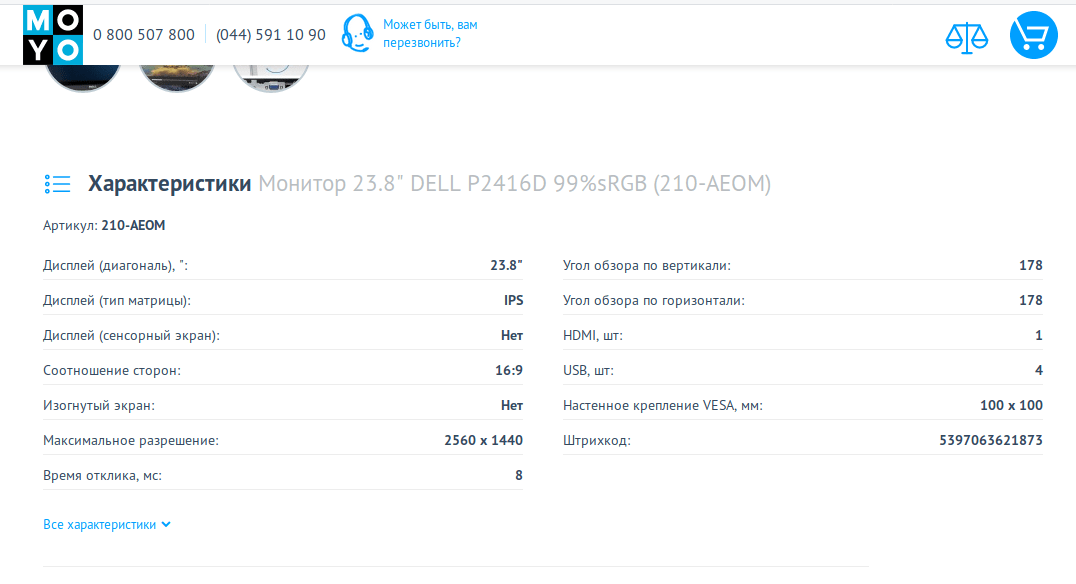Request a call back via 'Может быть, вам перезвонить?'
This screenshot has width=1076, height=584.
(430, 34)
